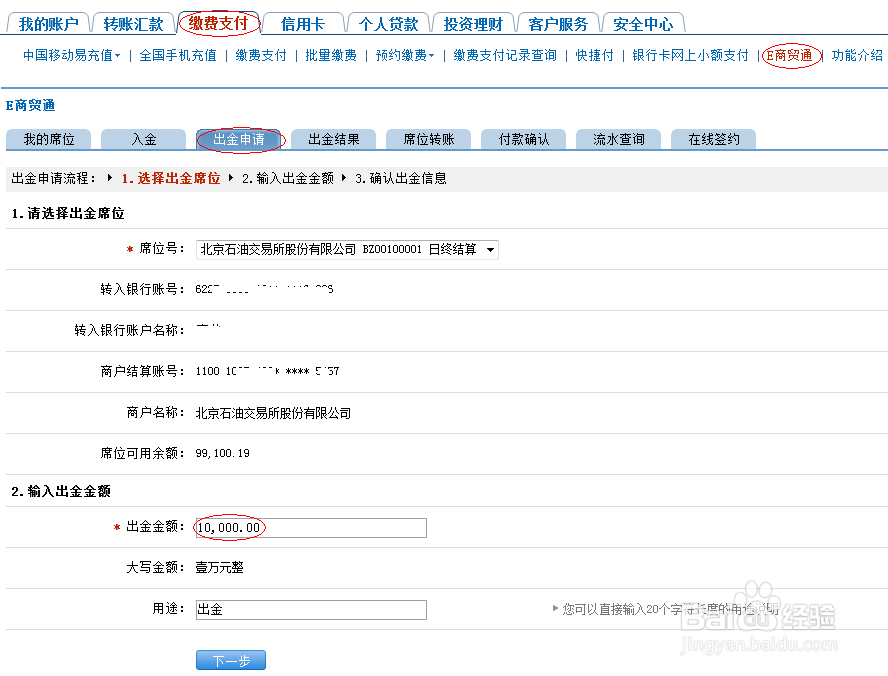Viewport: 888px width, 676px height.
Task: Open the 转账汇款 tab
Action: click(x=133, y=22)
